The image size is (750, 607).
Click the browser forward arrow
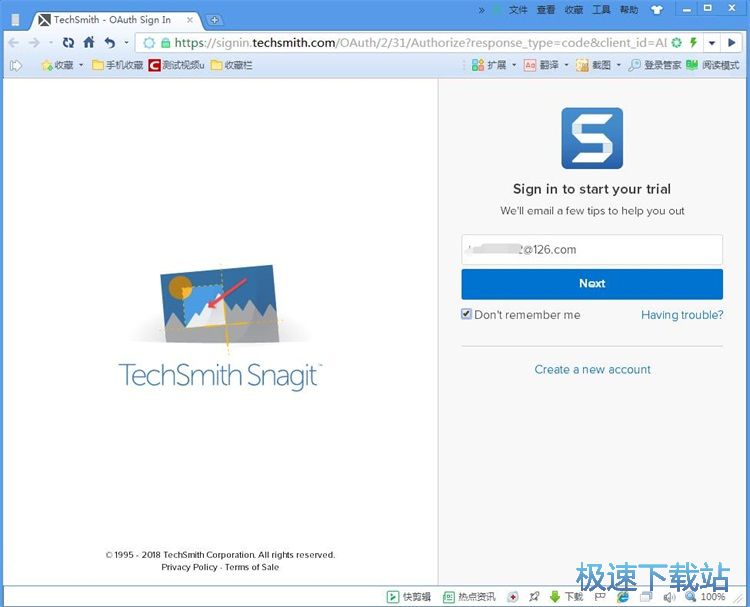pyautogui.click(x=34, y=43)
